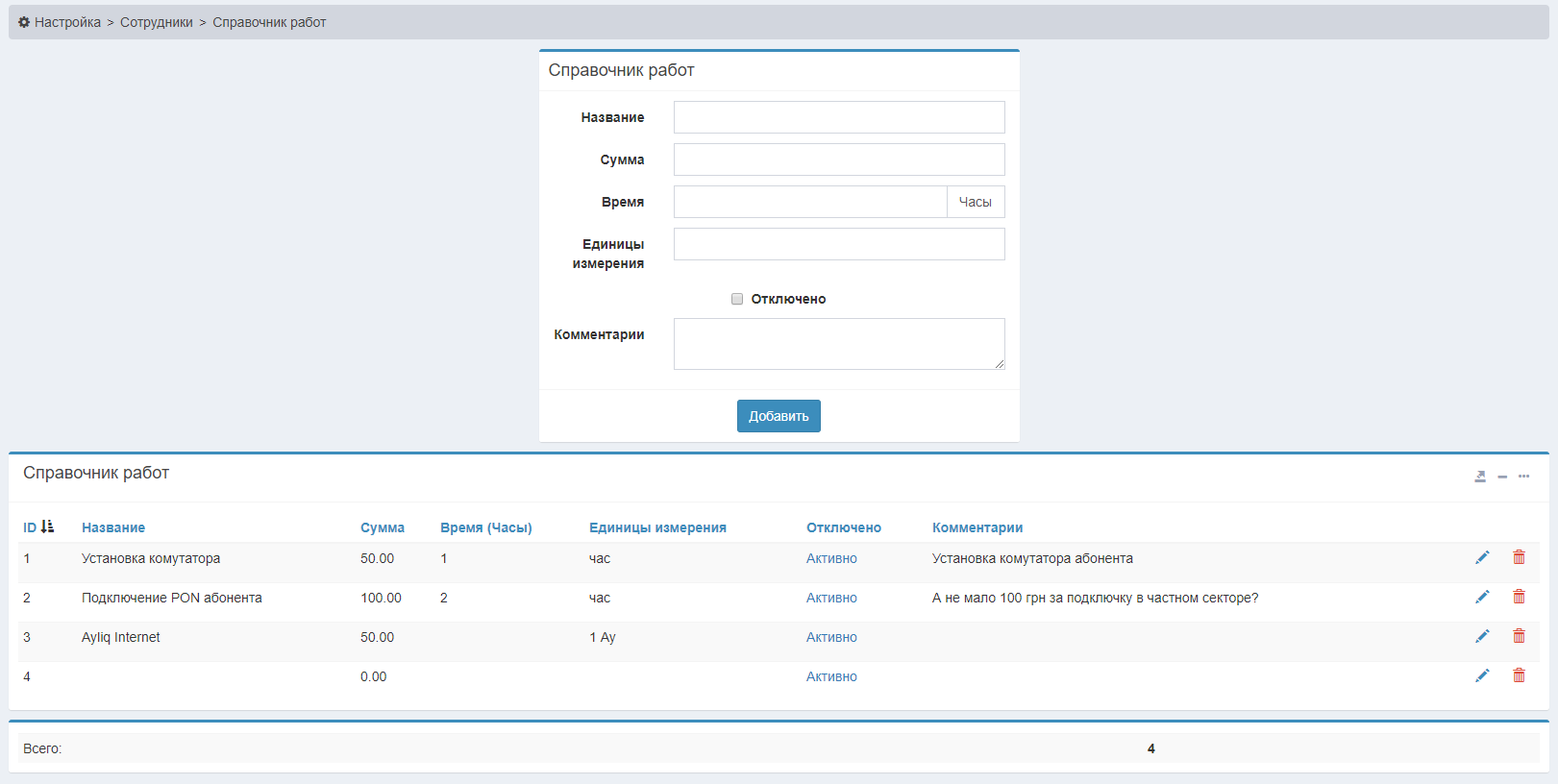
Task: Click pencil icon for Ayliq Internet row
Action: point(1482,637)
